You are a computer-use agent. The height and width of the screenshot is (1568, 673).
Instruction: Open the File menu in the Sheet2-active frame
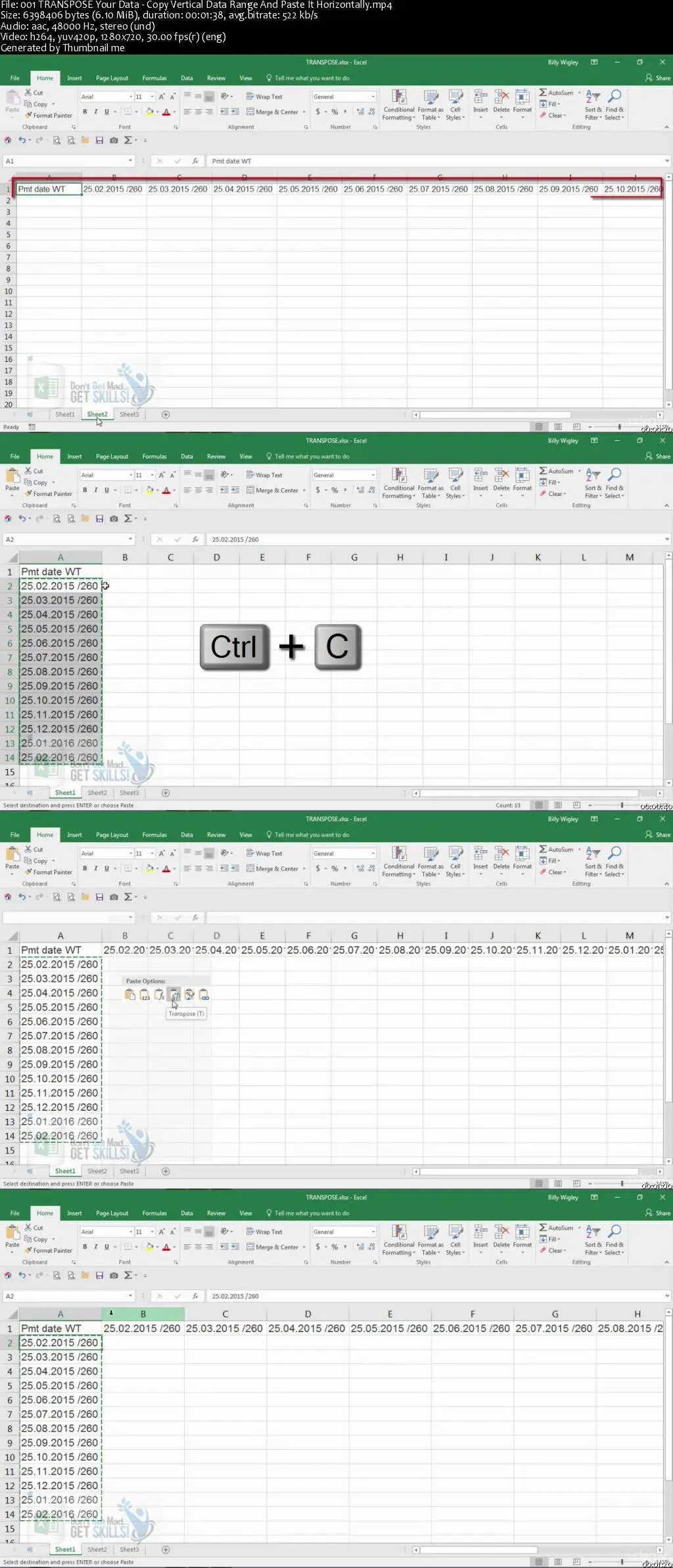coord(14,78)
